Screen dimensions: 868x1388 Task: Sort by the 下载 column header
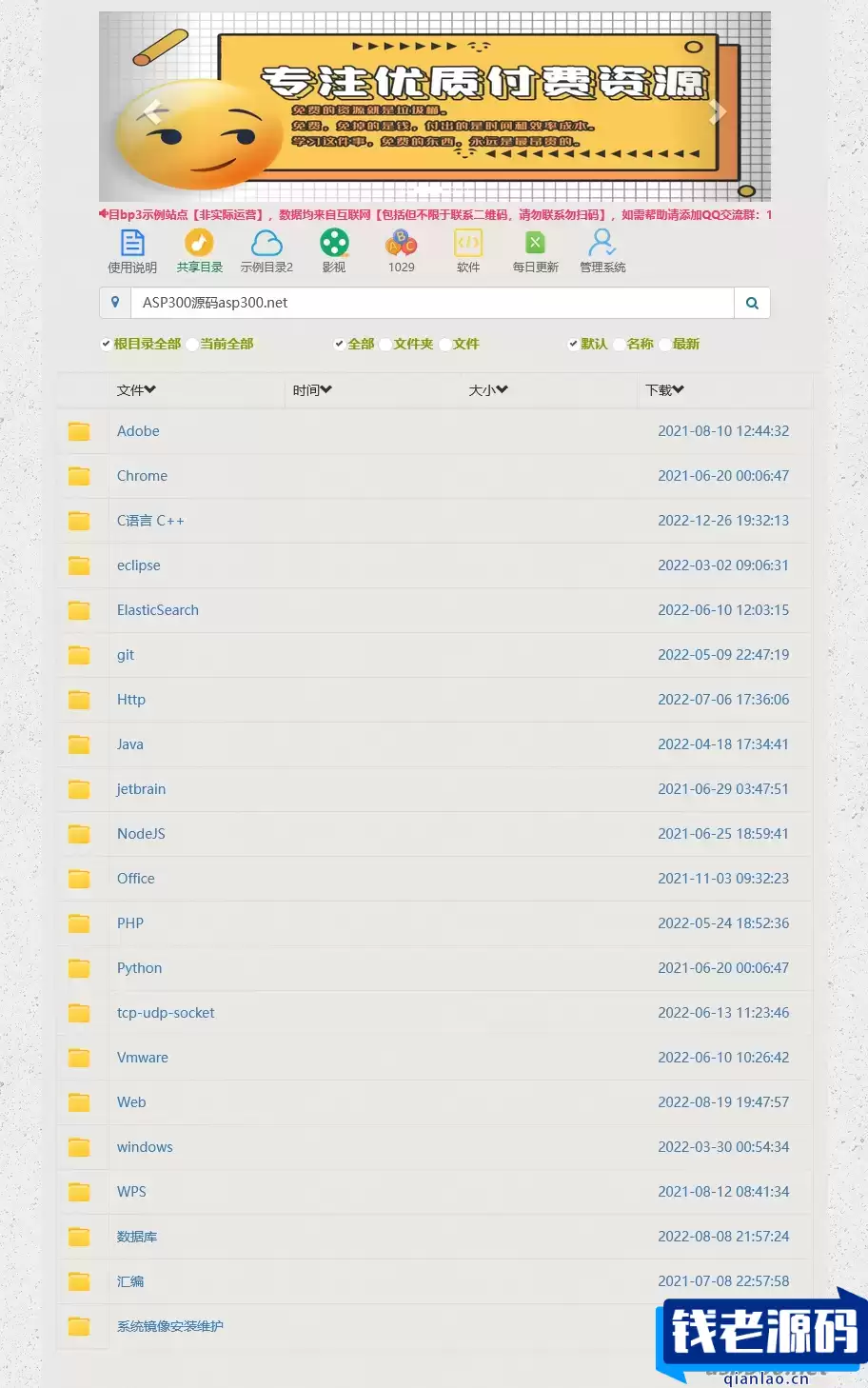pyautogui.click(x=664, y=390)
